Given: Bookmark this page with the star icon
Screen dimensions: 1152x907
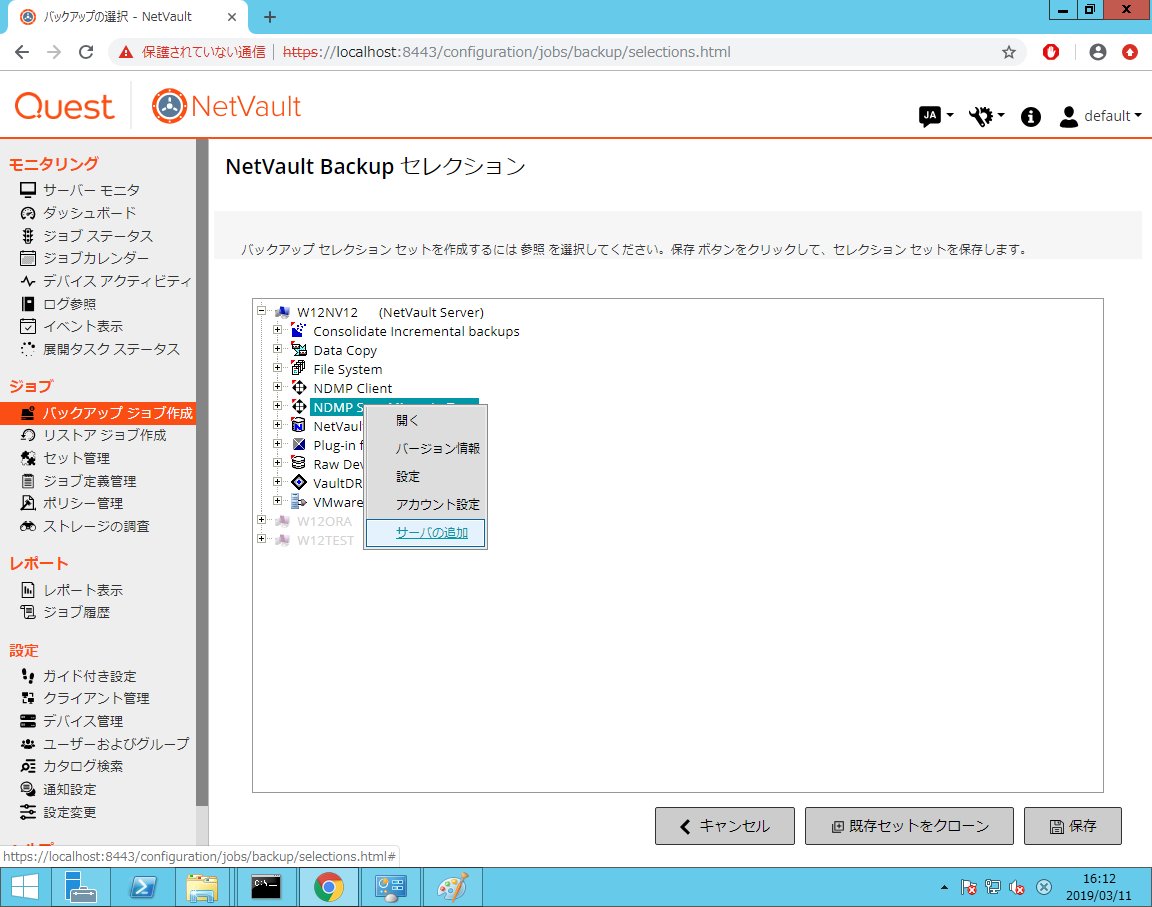Looking at the screenshot, I should click(x=1009, y=52).
